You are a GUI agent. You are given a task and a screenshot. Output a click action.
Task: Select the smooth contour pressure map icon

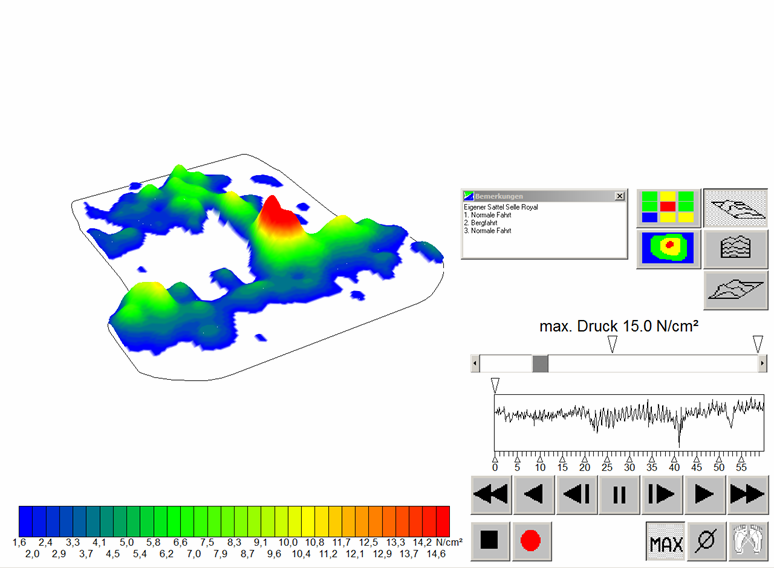pyautogui.click(x=667, y=248)
